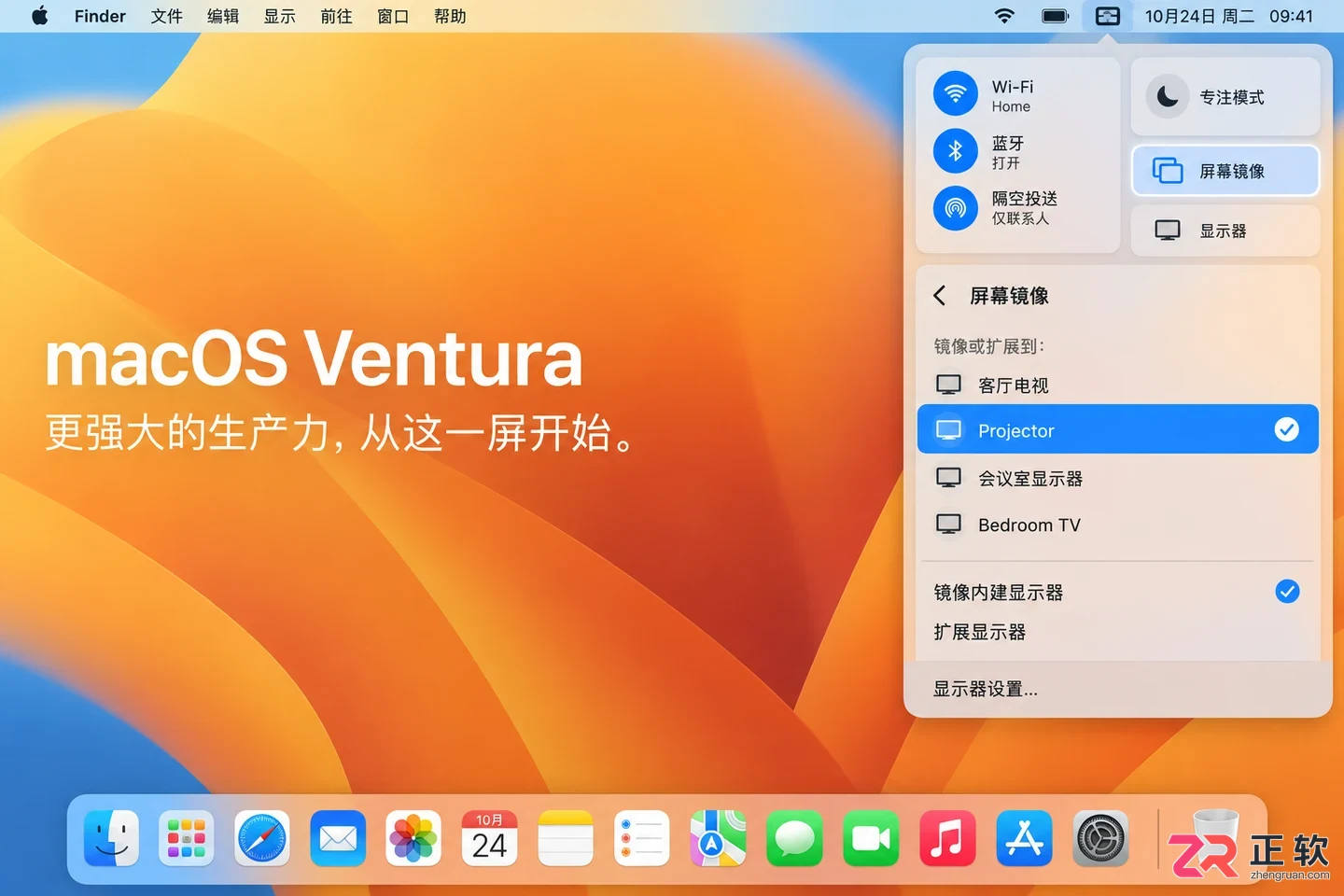
Task: Toggle AirDrop with the 隔空投送 icon
Action: (956, 207)
